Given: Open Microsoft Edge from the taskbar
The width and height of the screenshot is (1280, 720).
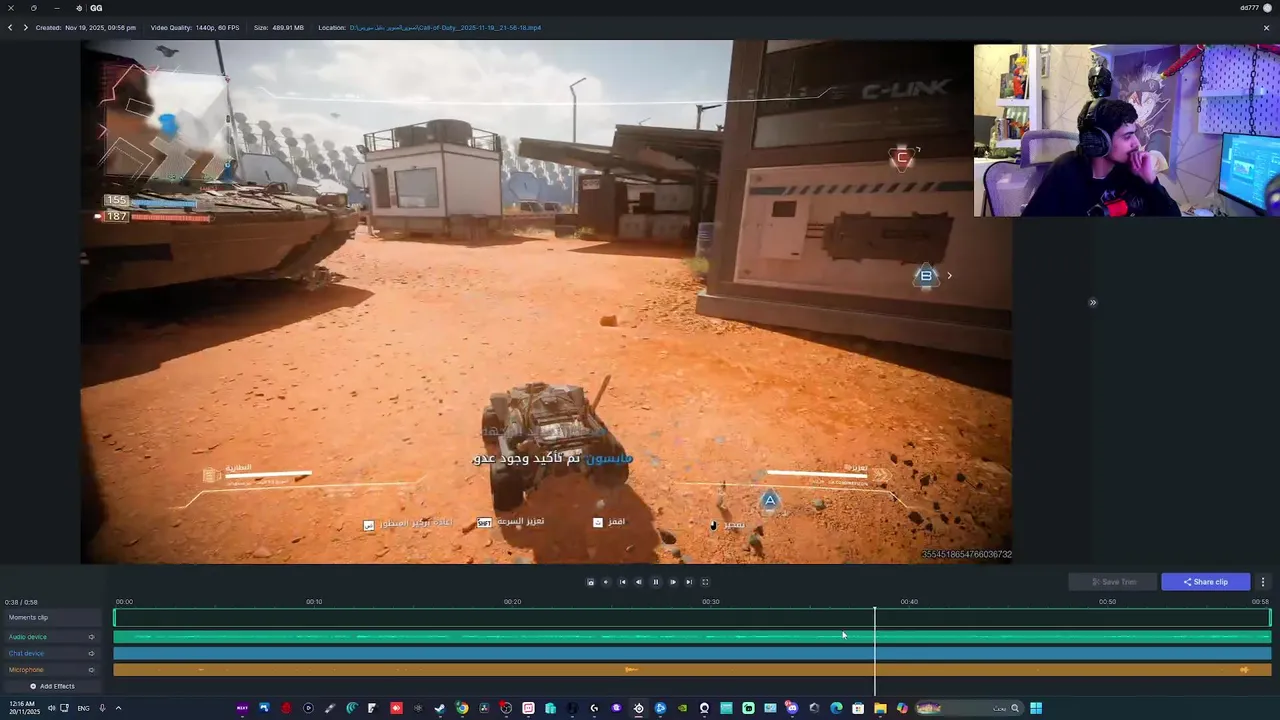Looking at the screenshot, I should point(836,708).
